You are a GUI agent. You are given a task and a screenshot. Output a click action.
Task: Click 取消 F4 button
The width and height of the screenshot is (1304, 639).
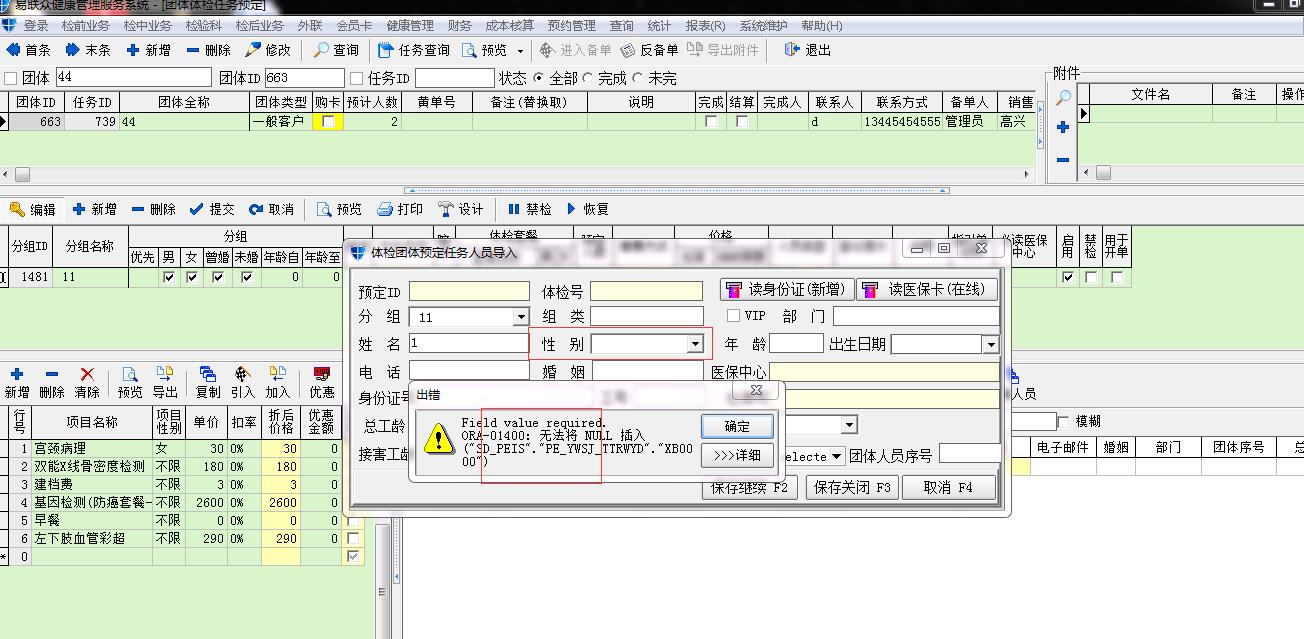(x=949, y=488)
